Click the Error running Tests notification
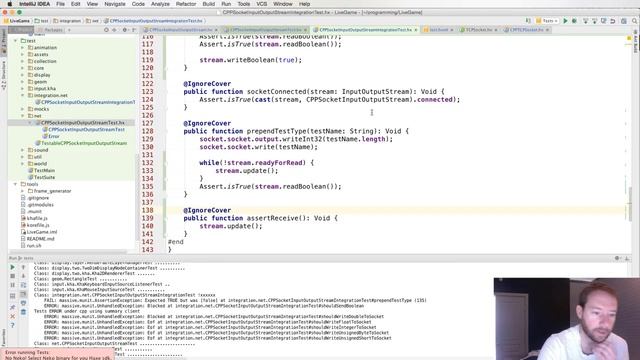The image size is (640, 360). coord(57,354)
